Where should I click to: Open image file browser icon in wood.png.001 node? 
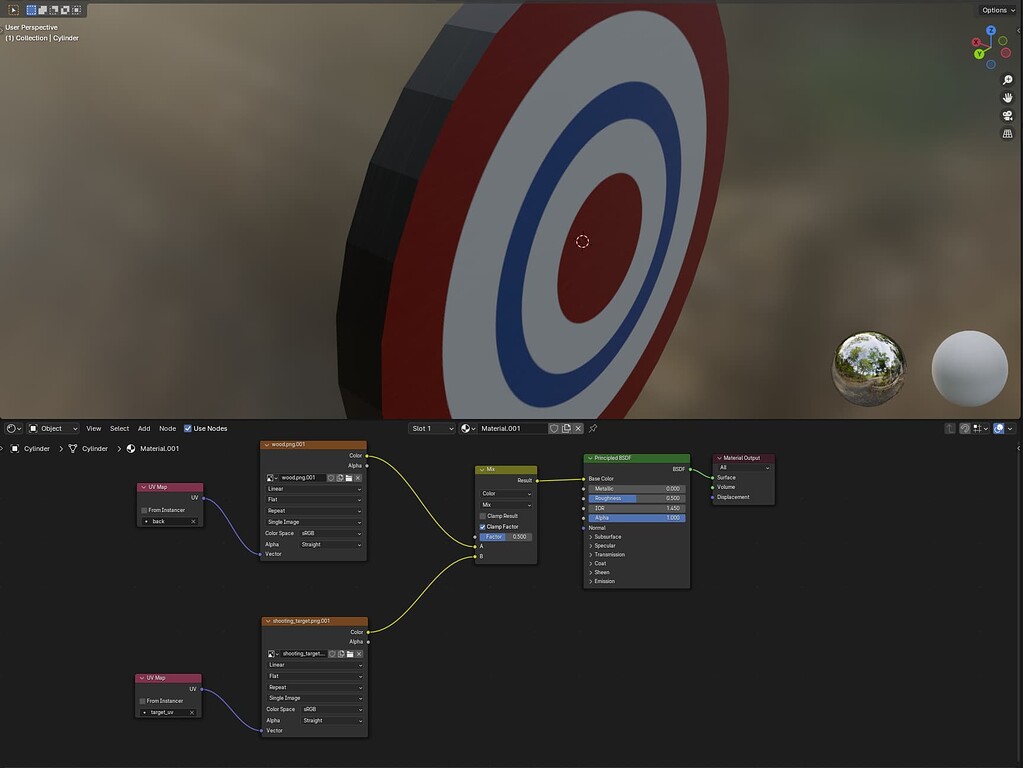350,477
